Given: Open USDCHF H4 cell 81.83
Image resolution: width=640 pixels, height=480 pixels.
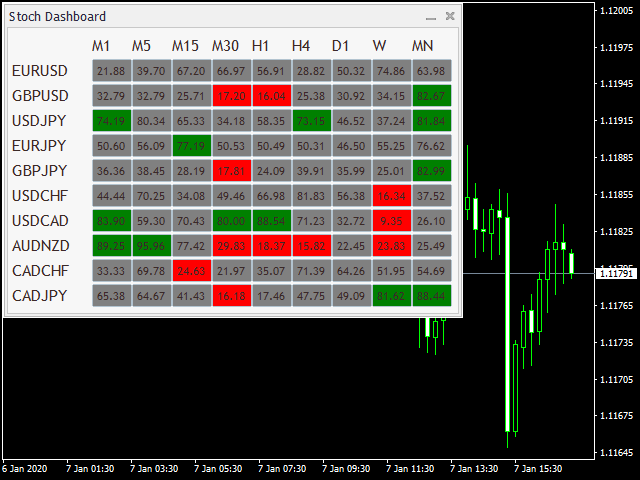Looking at the screenshot, I should (x=311, y=196).
